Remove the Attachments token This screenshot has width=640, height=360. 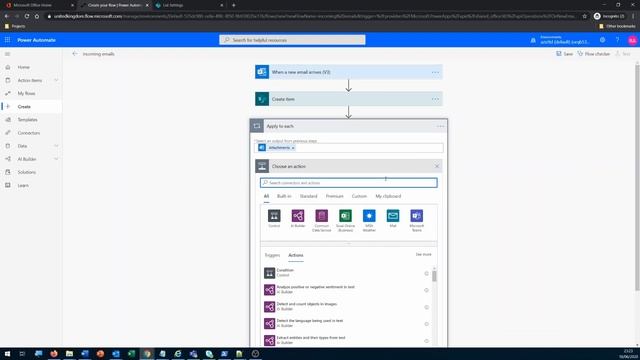(x=293, y=148)
